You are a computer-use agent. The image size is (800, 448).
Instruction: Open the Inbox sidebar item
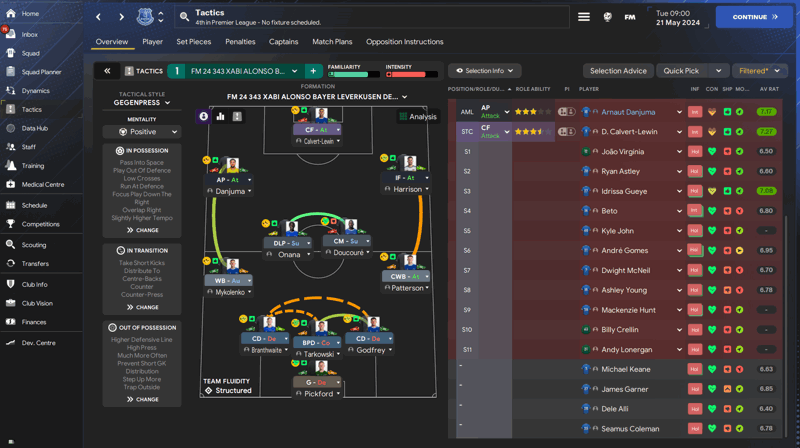coord(30,34)
